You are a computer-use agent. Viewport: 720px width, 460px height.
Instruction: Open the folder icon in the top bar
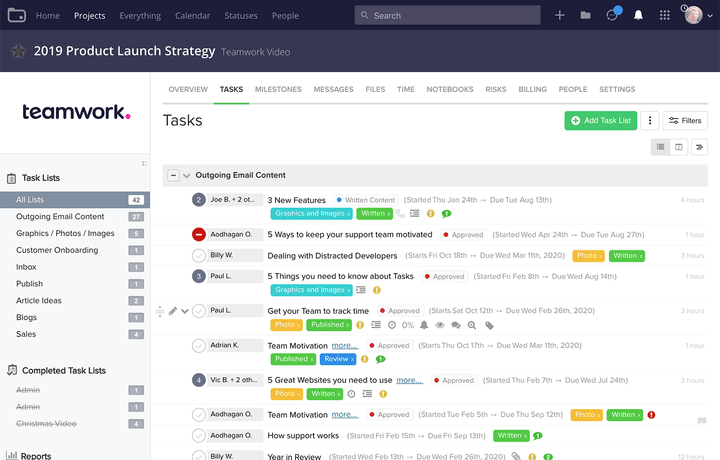[x=585, y=15]
